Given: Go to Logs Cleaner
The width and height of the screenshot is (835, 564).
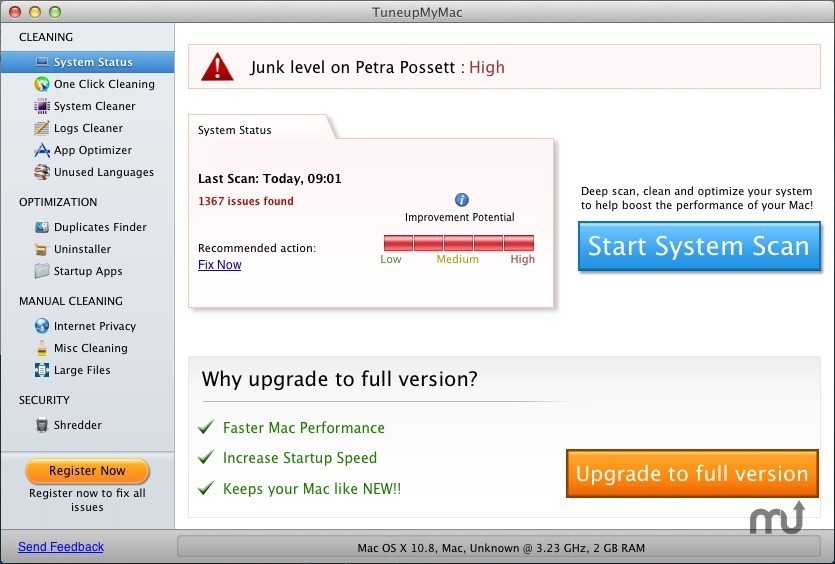Looking at the screenshot, I should 88,128.
